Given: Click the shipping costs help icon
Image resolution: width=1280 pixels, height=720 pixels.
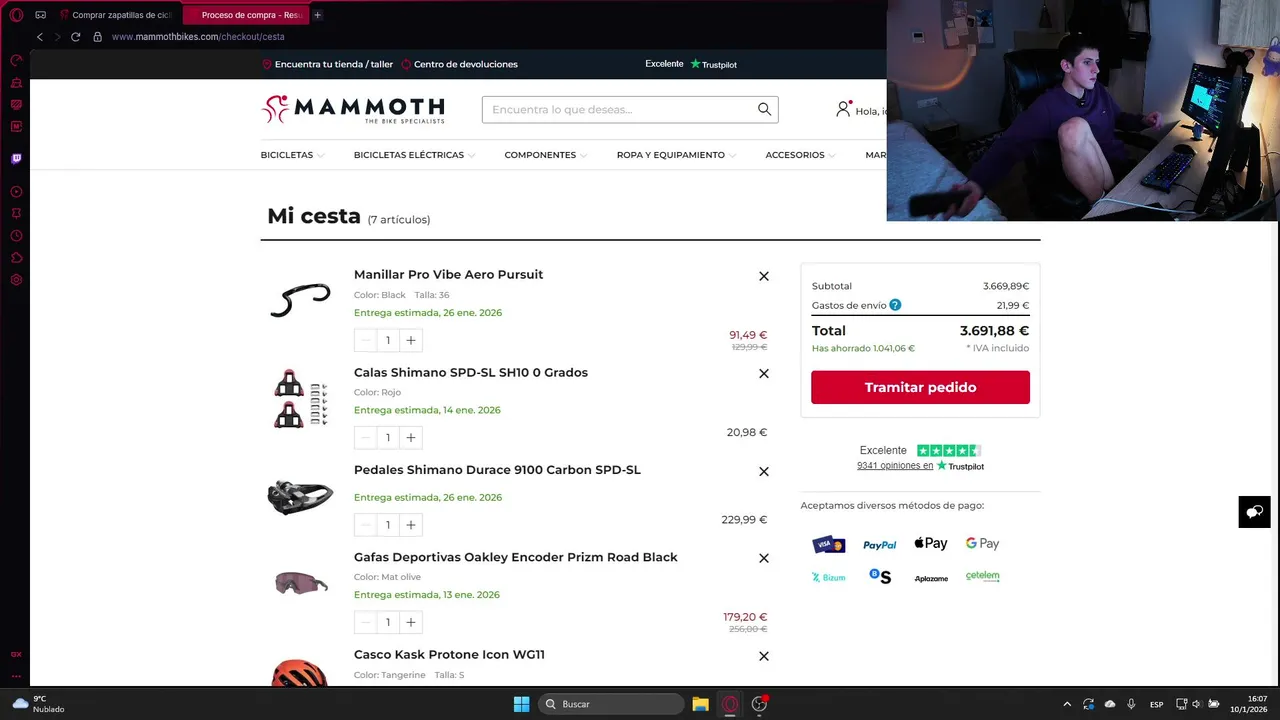Looking at the screenshot, I should [895, 305].
